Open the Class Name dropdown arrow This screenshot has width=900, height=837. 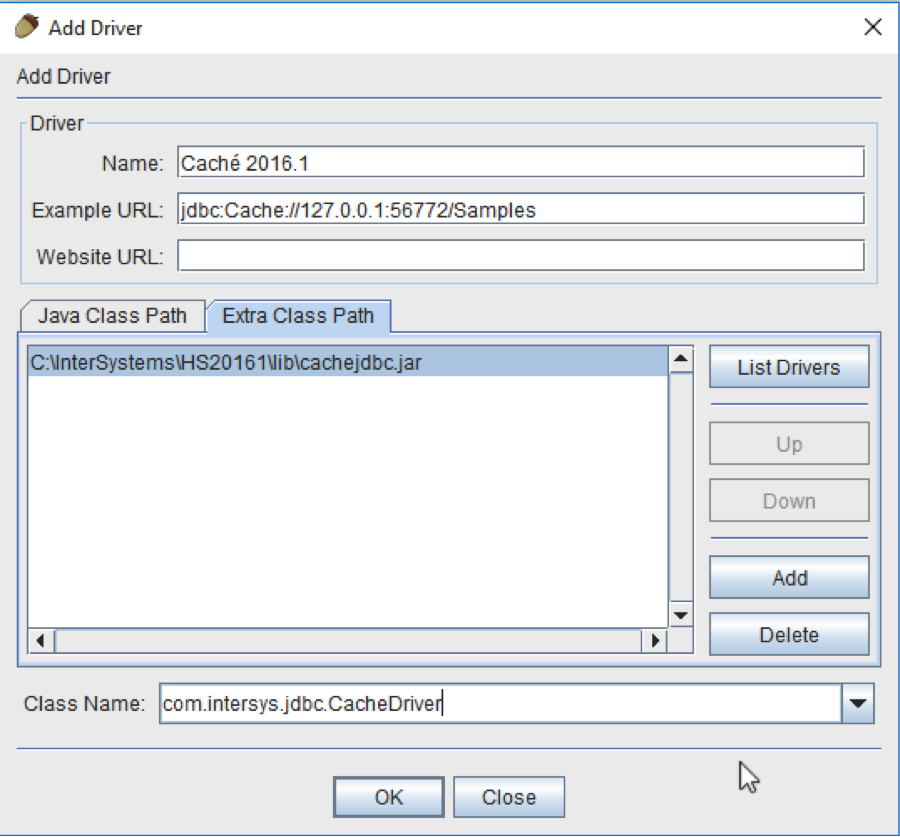pos(857,704)
